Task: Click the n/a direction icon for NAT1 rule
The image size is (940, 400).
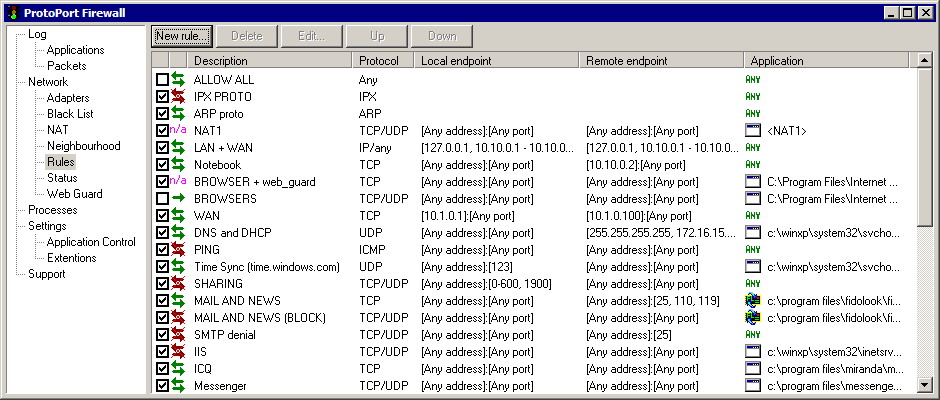Action: pyautogui.click(x=179, y=130)
